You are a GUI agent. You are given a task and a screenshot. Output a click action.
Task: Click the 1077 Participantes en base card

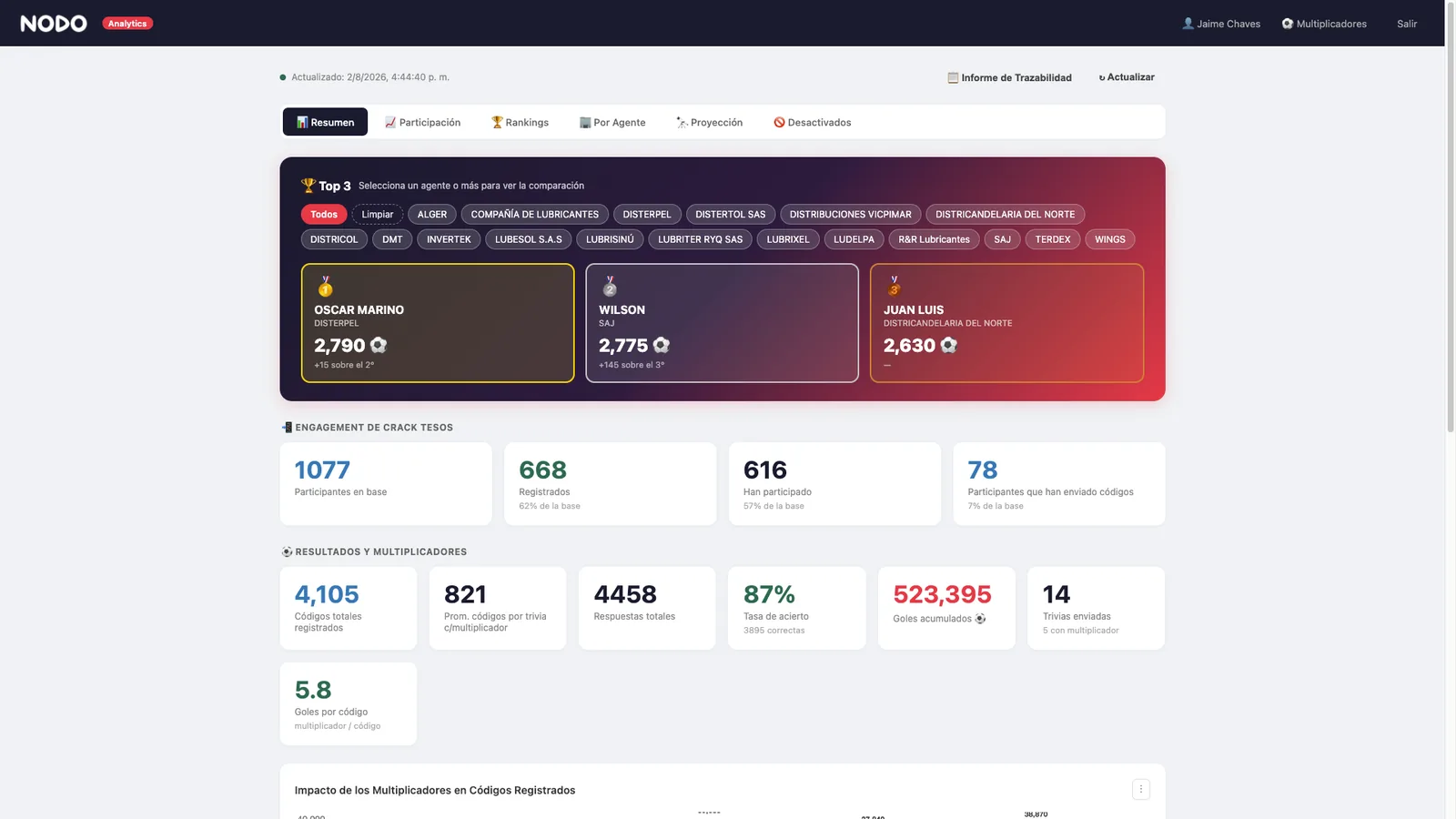386,484
